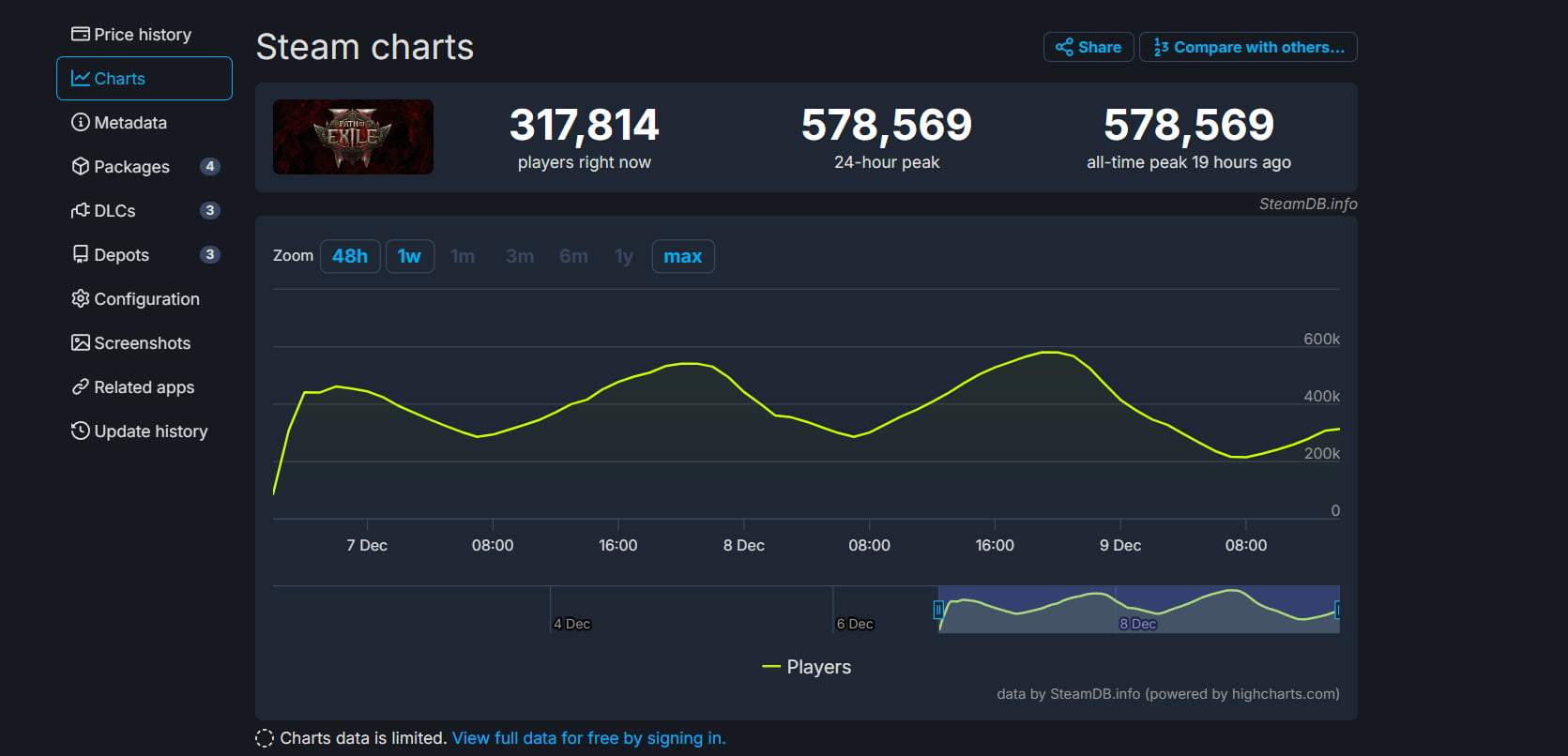Click the share icon in Share button
1568x756 pixels.
[1064, 47]
